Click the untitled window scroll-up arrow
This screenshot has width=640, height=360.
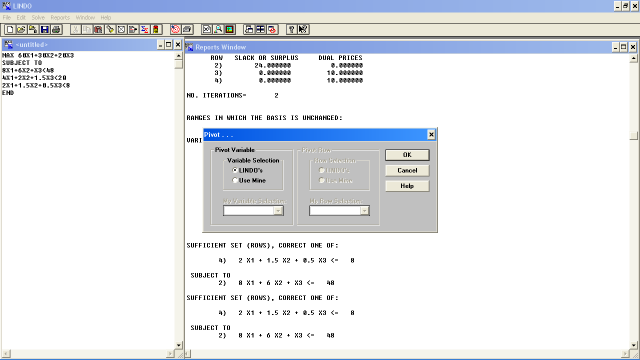click(x=179, y=56)
